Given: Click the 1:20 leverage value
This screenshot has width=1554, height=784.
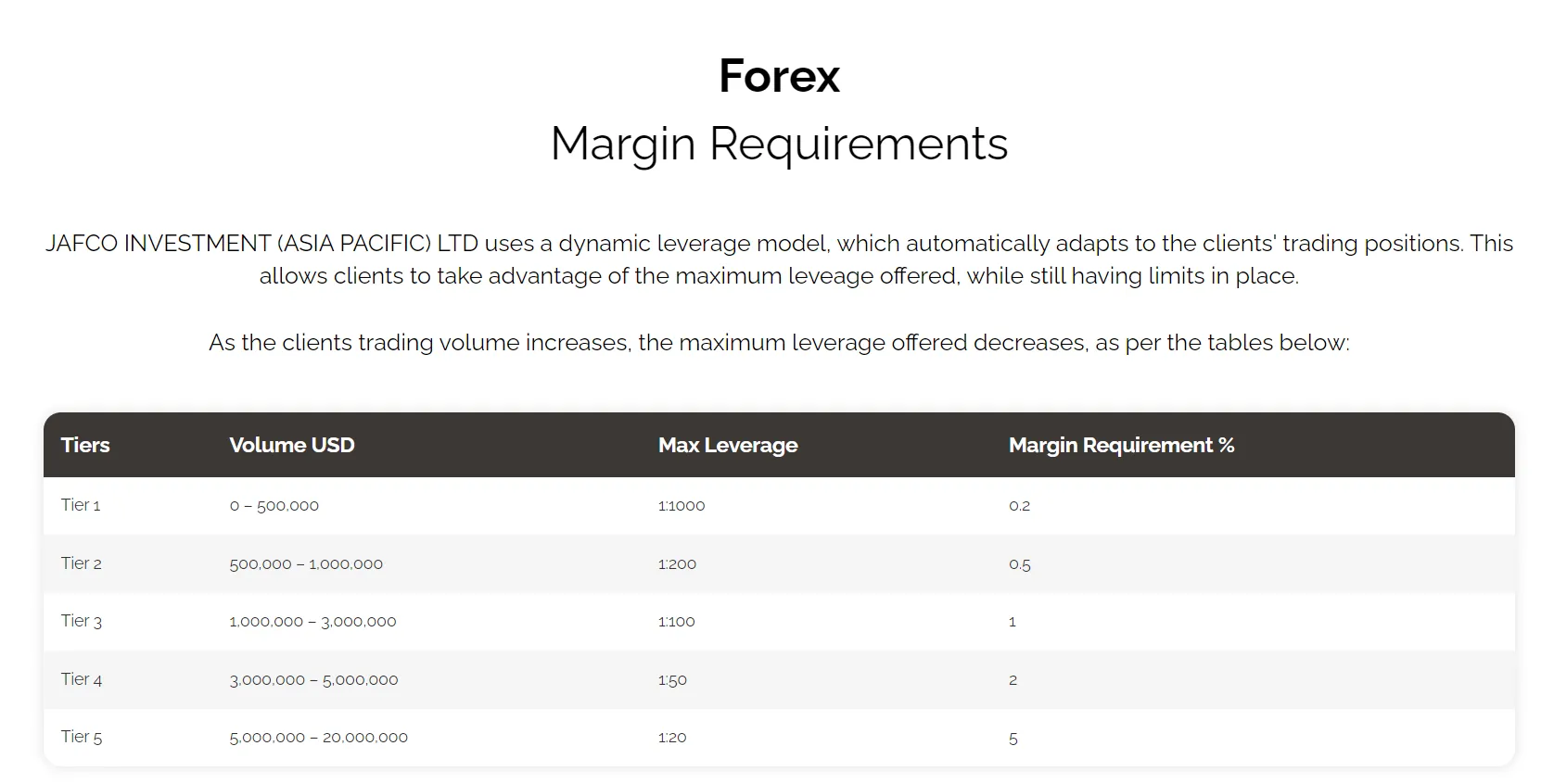Looking at the screenshot, I should click(672, 738).
